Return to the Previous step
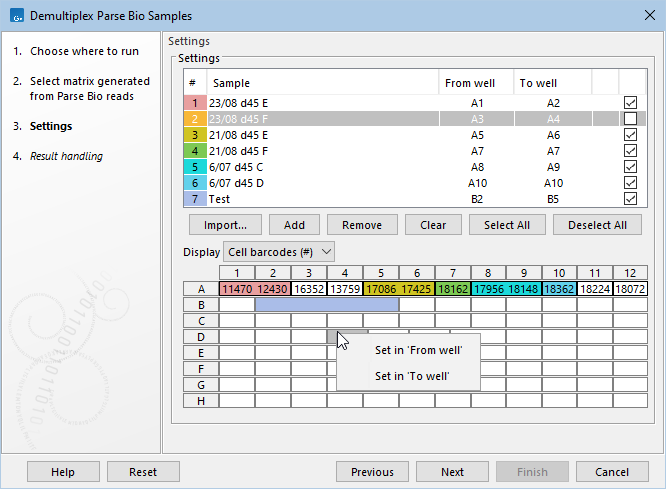Viewport: 666px width, 489px height. (x=372, y=472)
